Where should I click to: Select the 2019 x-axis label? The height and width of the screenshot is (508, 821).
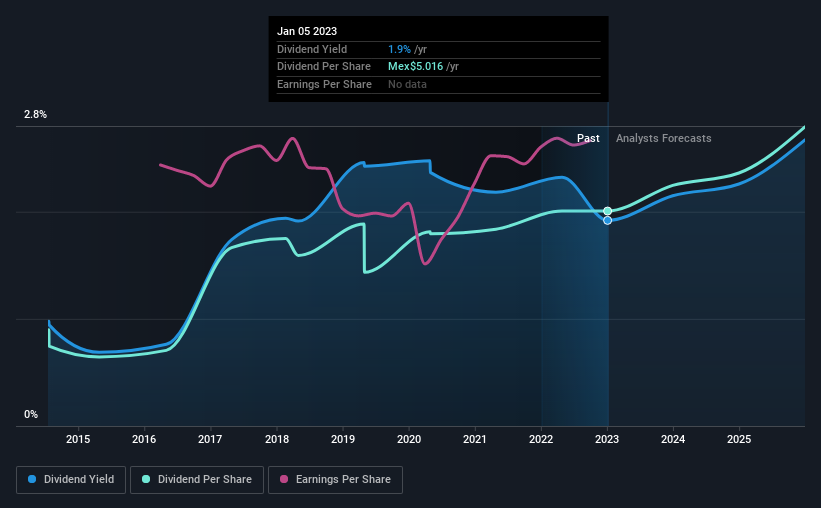point(343,439)
